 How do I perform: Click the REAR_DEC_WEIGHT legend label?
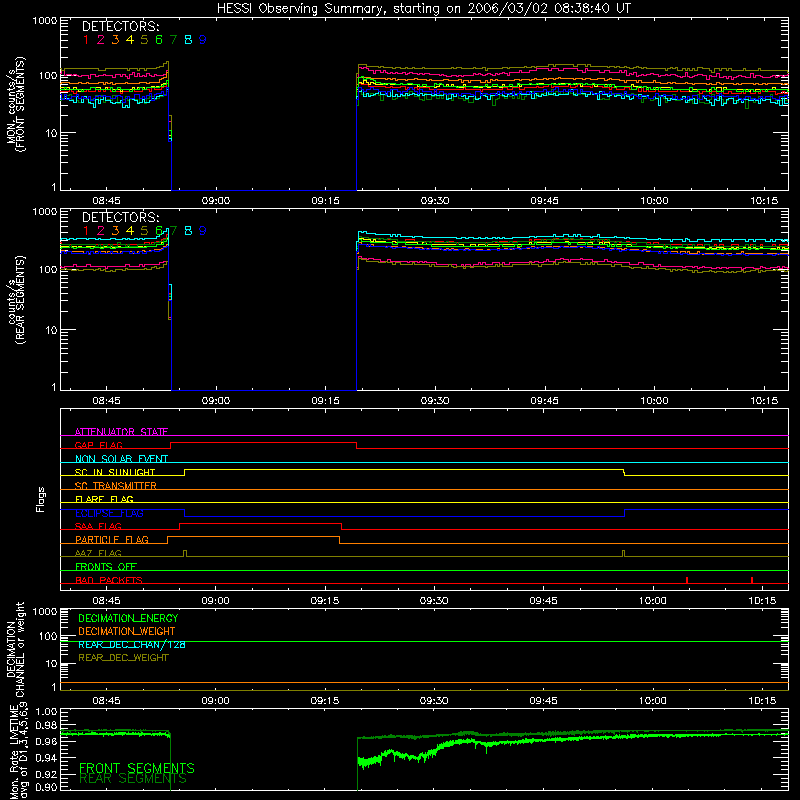pos(123,658)
